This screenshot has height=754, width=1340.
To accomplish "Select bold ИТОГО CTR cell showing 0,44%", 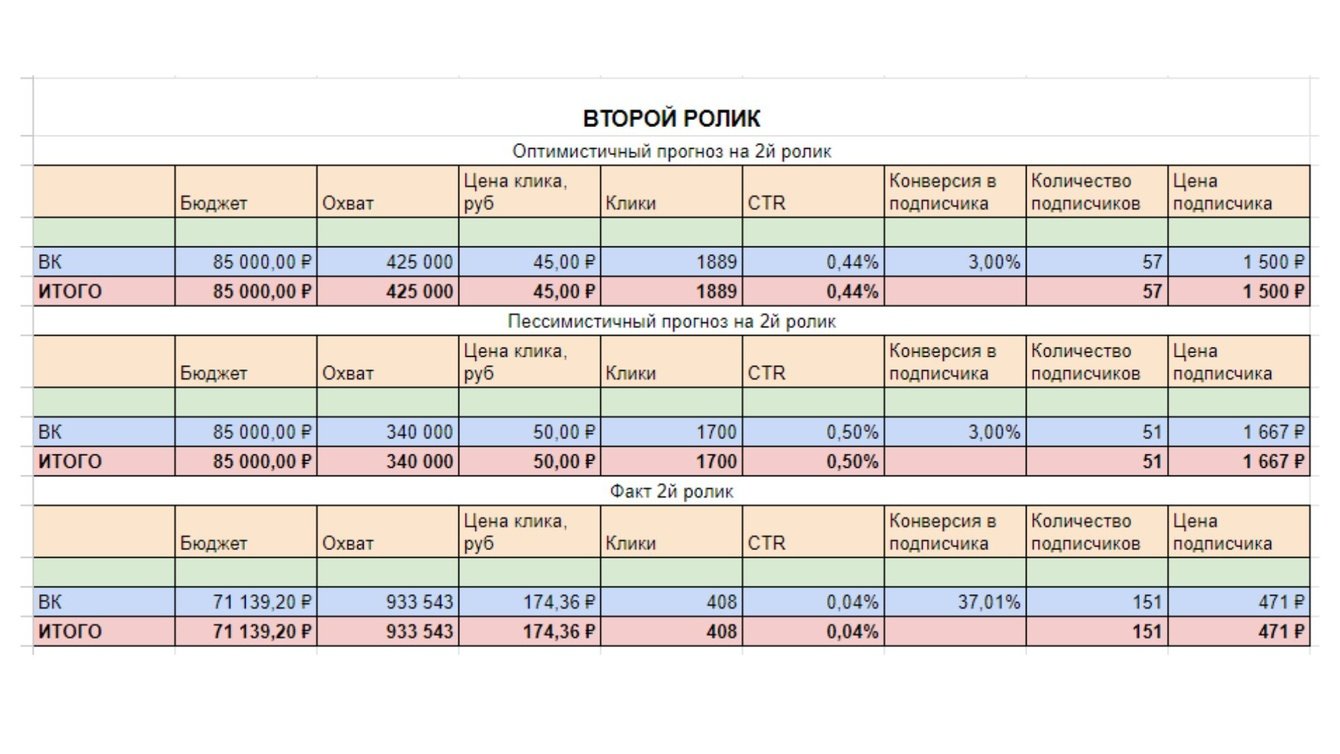I will coord(813,292).
